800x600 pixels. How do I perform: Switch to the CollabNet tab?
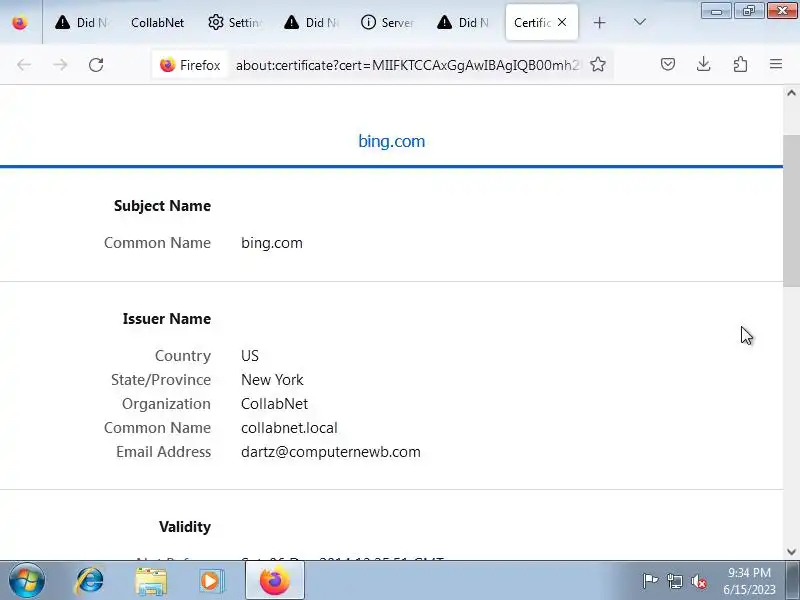(x=158, y=22)
